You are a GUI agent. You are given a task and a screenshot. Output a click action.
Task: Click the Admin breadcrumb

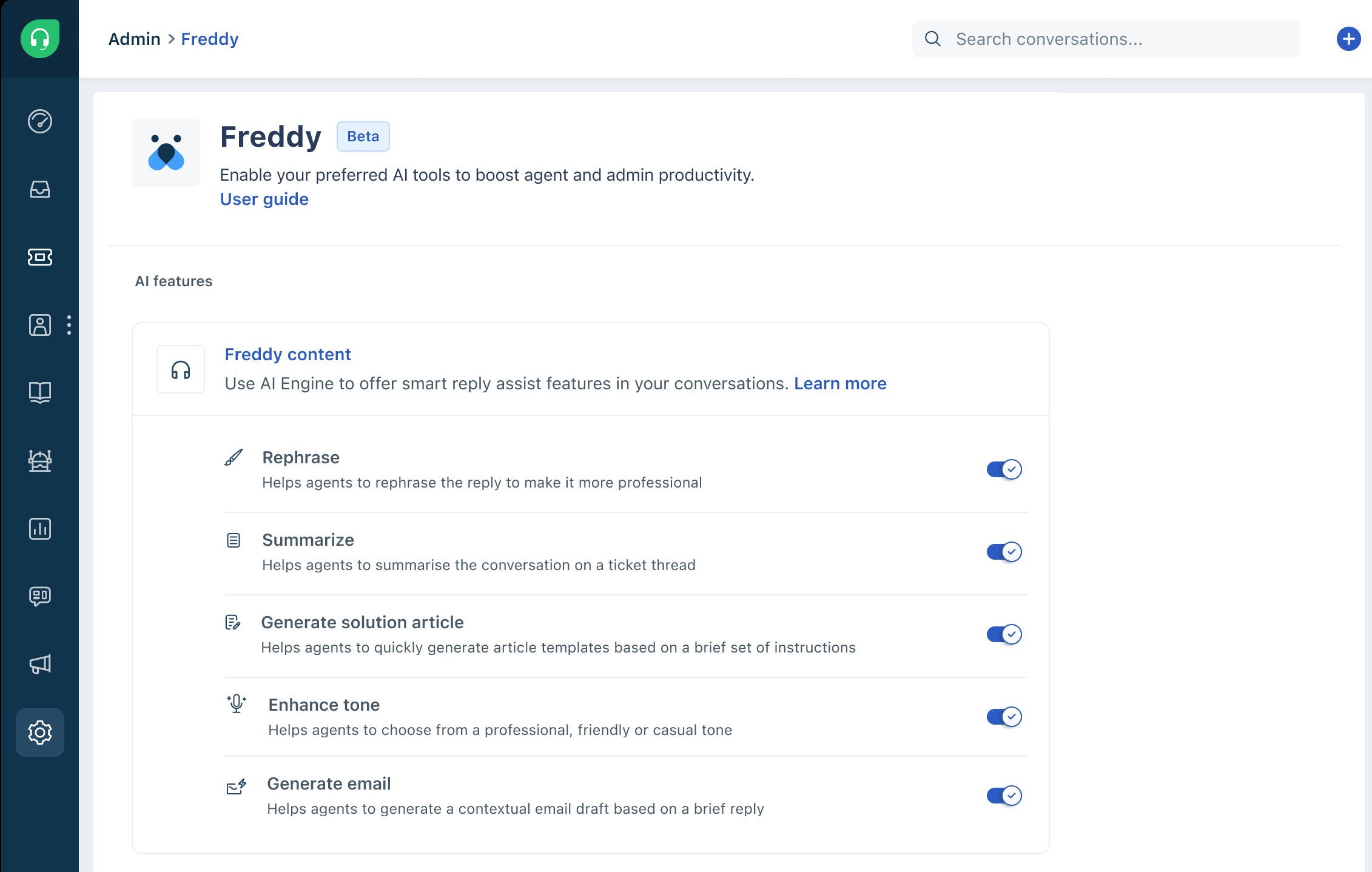(135, 39)
